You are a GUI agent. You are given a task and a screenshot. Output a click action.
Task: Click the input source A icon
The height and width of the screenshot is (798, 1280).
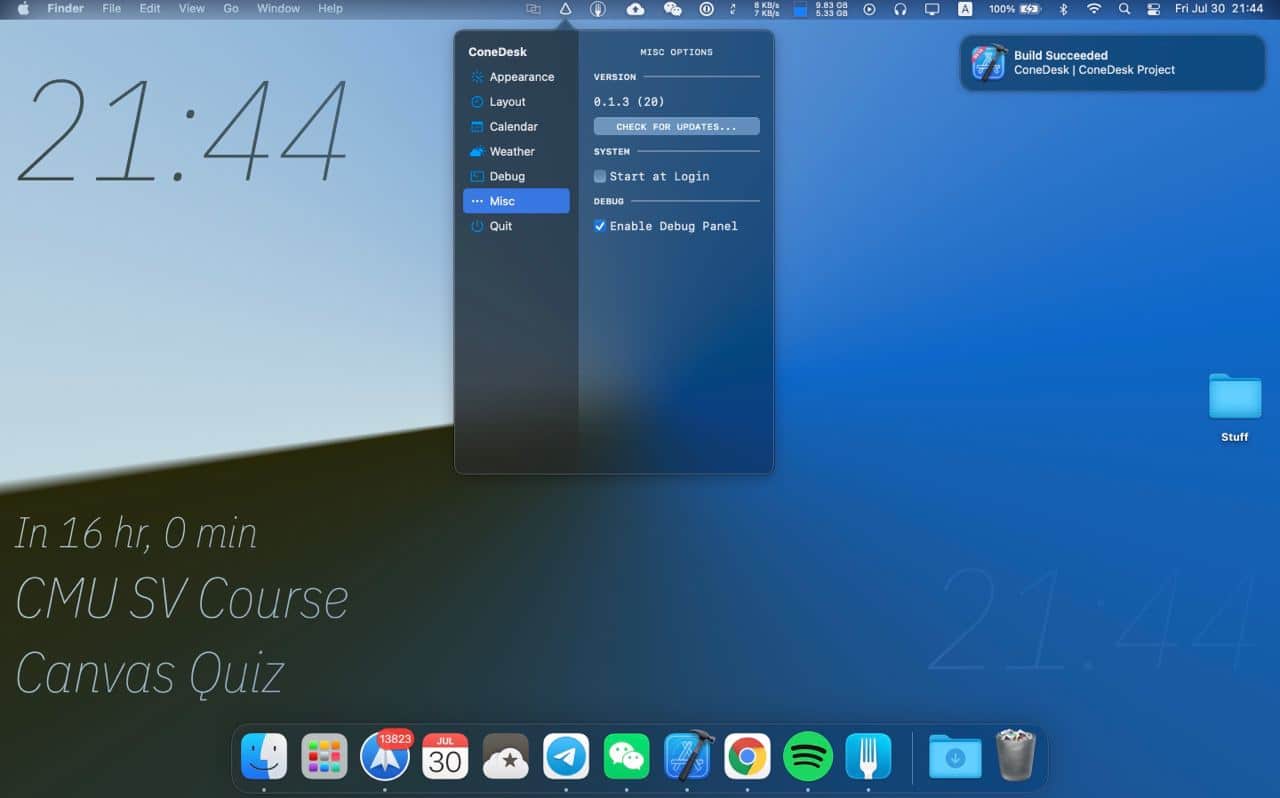point(965,9)
